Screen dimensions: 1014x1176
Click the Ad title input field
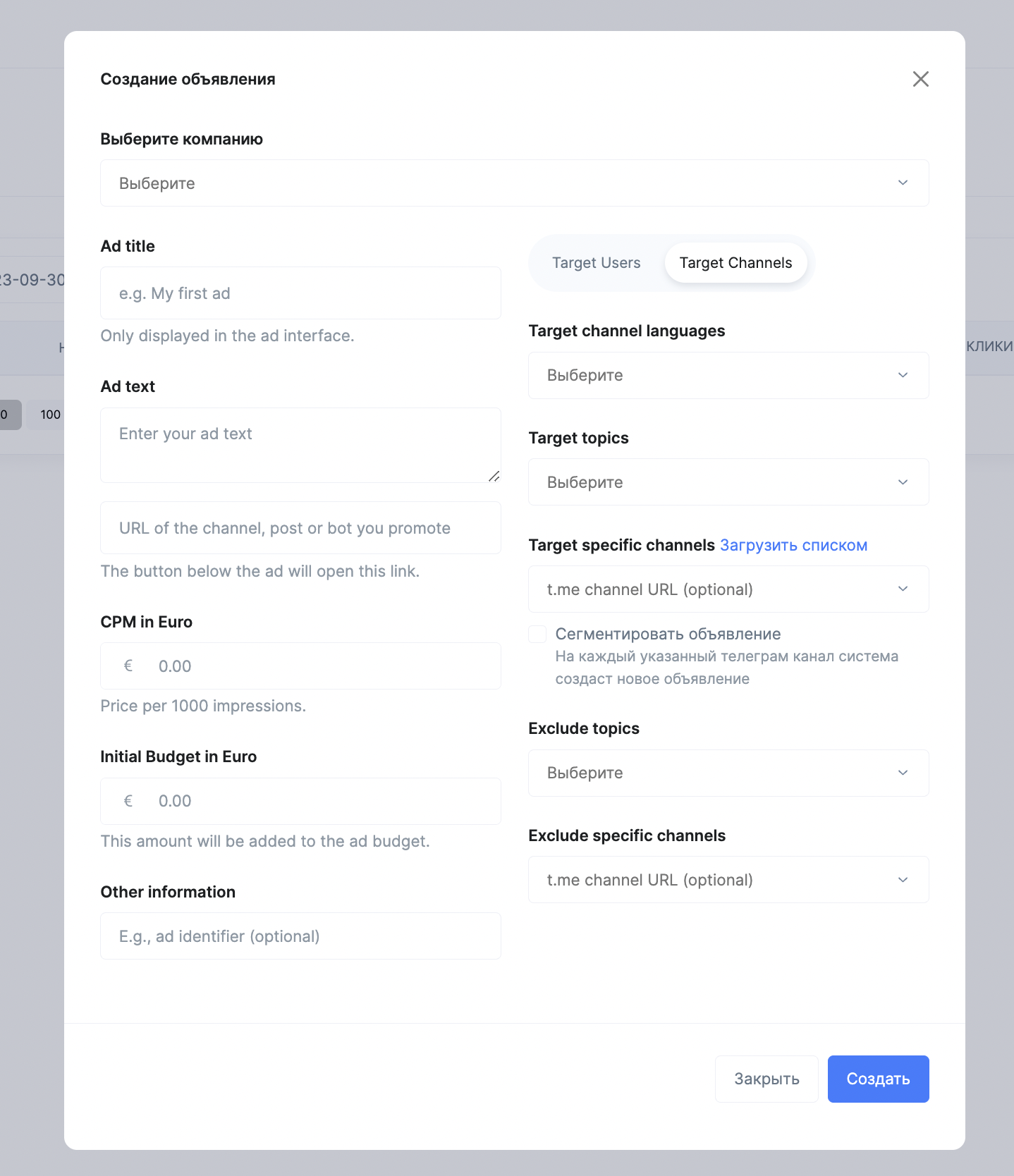tap(300, 293)
